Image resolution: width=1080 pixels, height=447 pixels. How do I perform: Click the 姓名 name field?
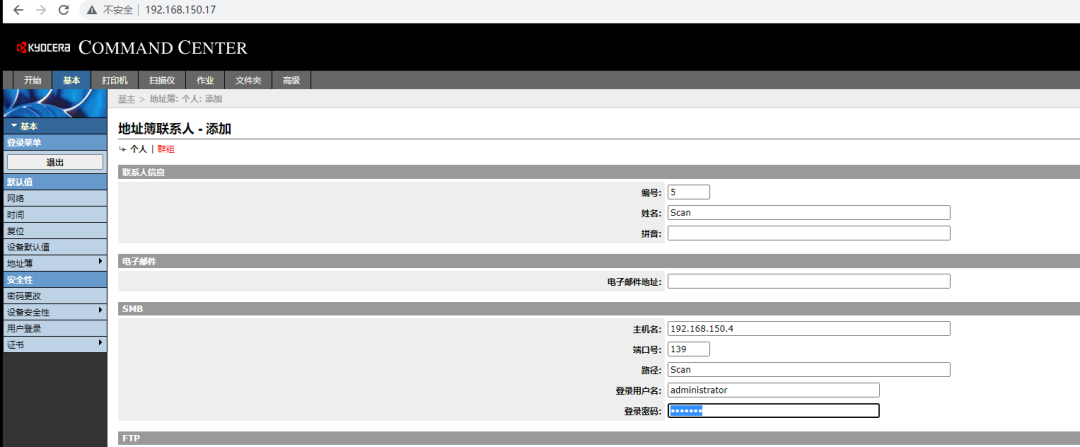(x=809, y=213)
